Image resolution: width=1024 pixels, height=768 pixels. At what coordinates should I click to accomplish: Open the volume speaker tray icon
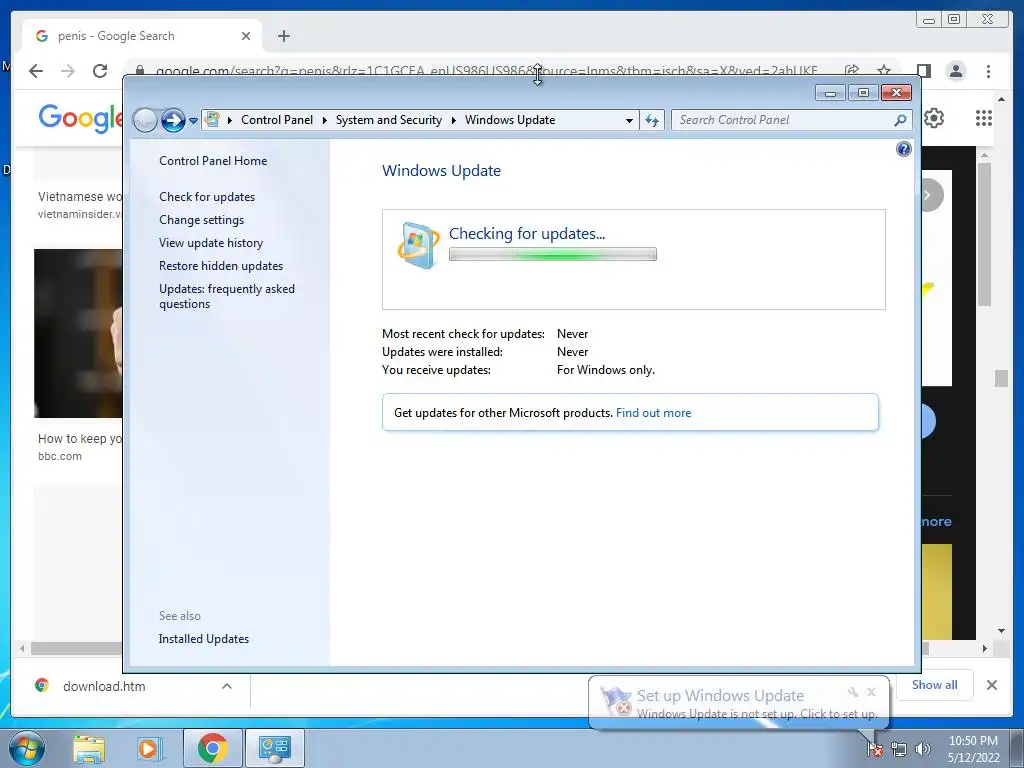923,750
